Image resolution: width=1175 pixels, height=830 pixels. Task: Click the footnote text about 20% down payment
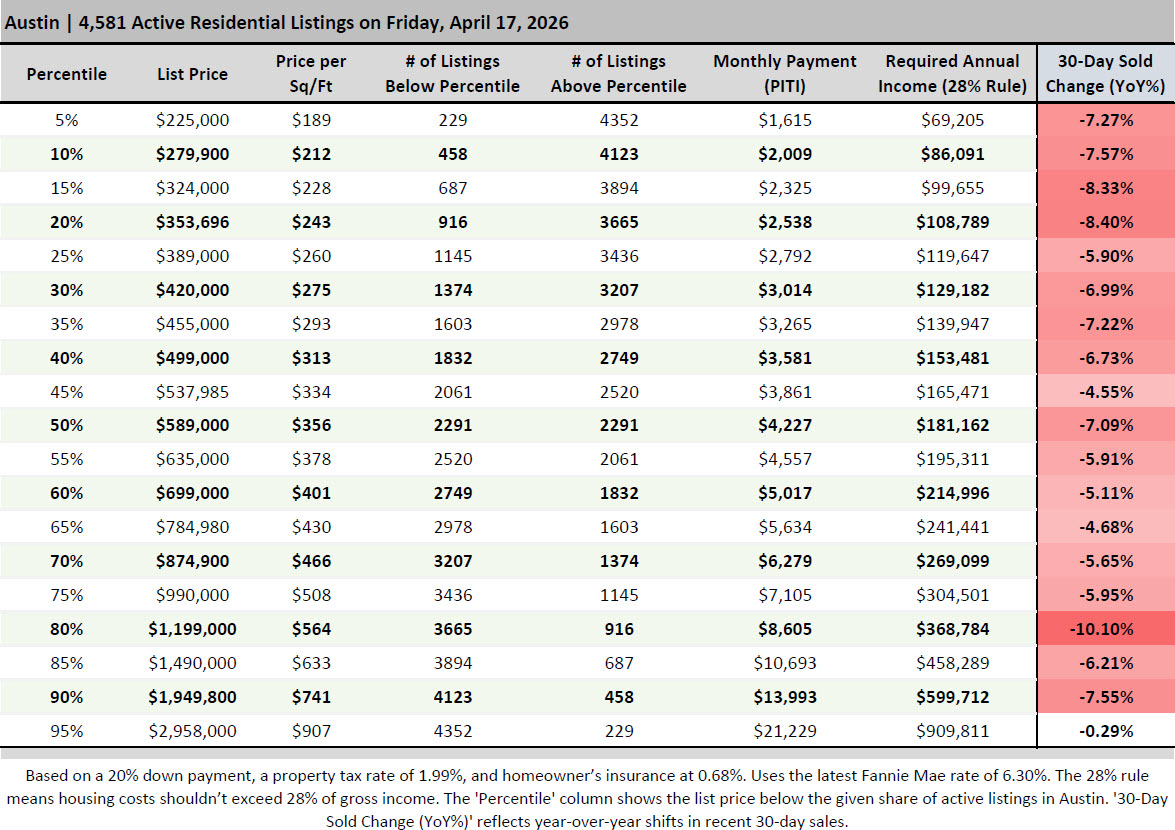point(587,798)
